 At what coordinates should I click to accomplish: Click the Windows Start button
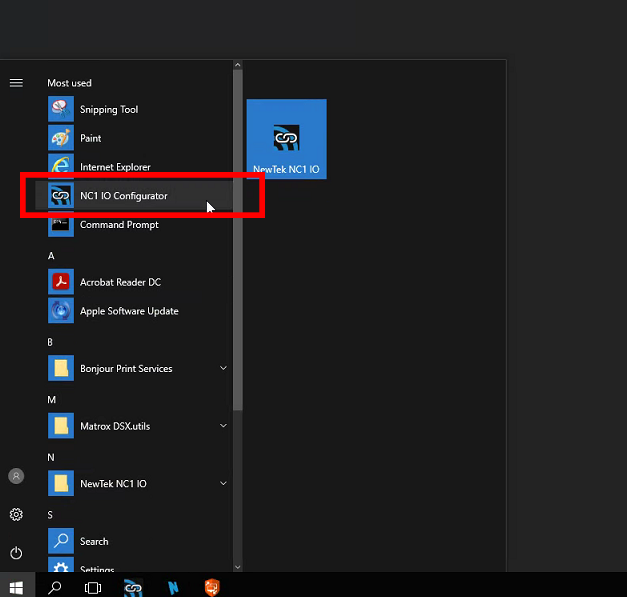pos(16,587)
